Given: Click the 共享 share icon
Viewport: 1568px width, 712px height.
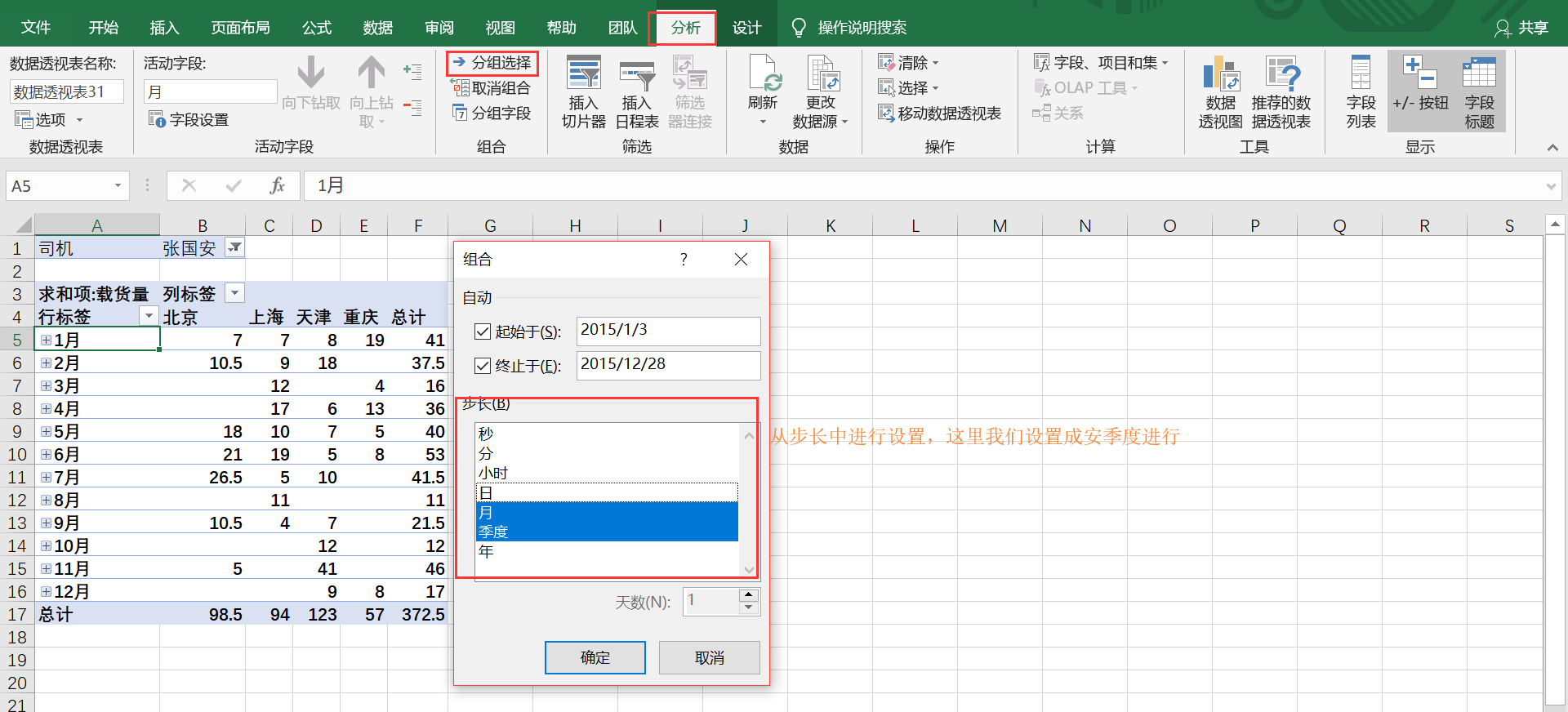Looking at the screenshot, I should tap(1503, 29).
